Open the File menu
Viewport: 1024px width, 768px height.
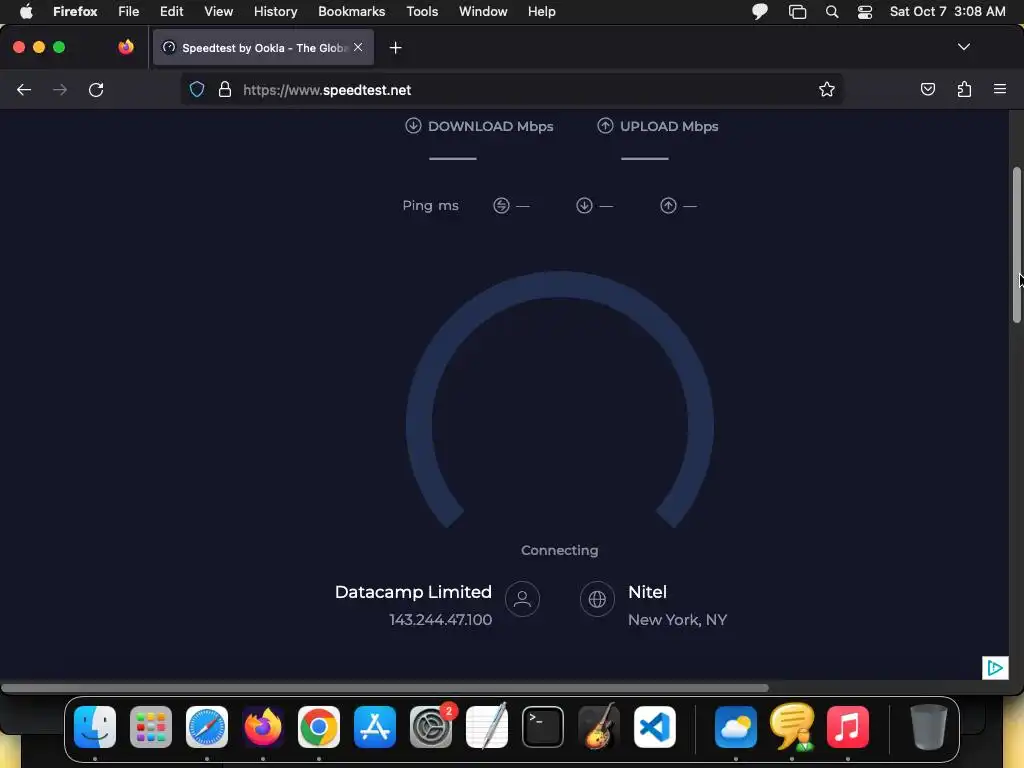128,11
